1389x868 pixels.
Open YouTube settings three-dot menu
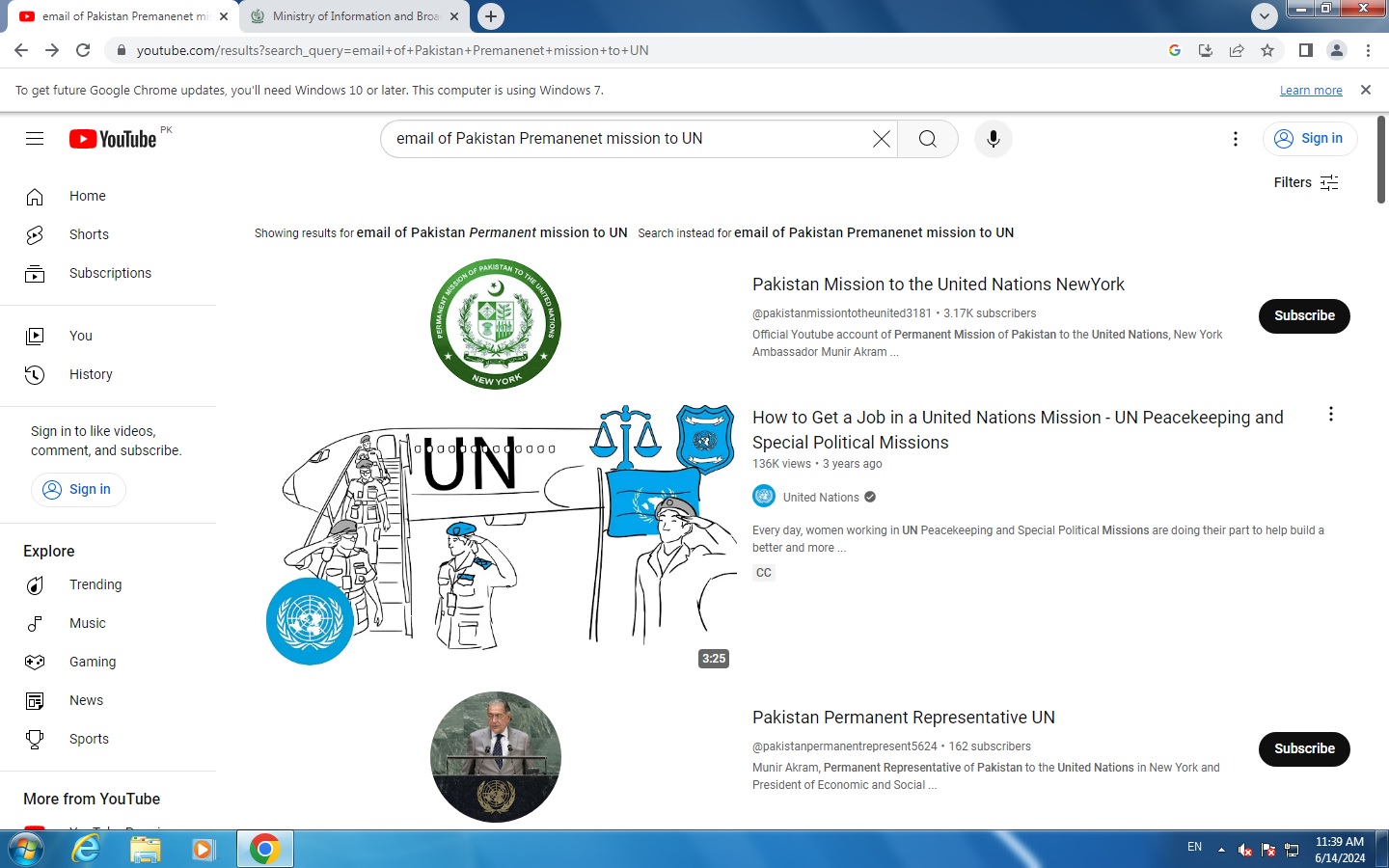[x=1235, y=139]
